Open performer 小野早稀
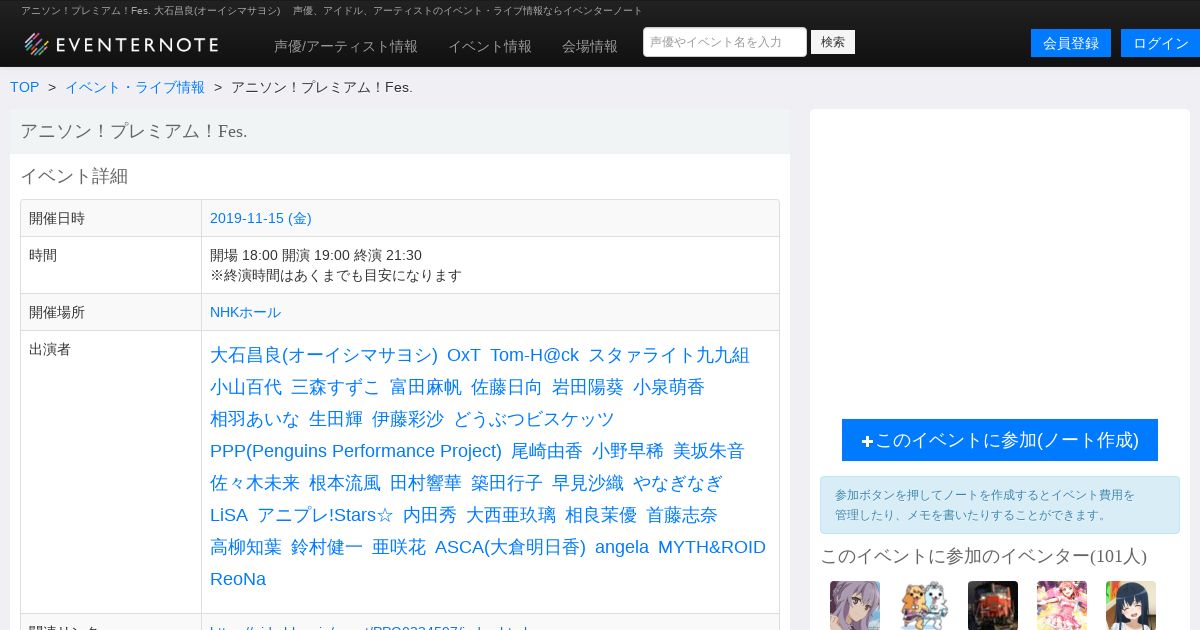1200x630 pixels. [628, 451]
